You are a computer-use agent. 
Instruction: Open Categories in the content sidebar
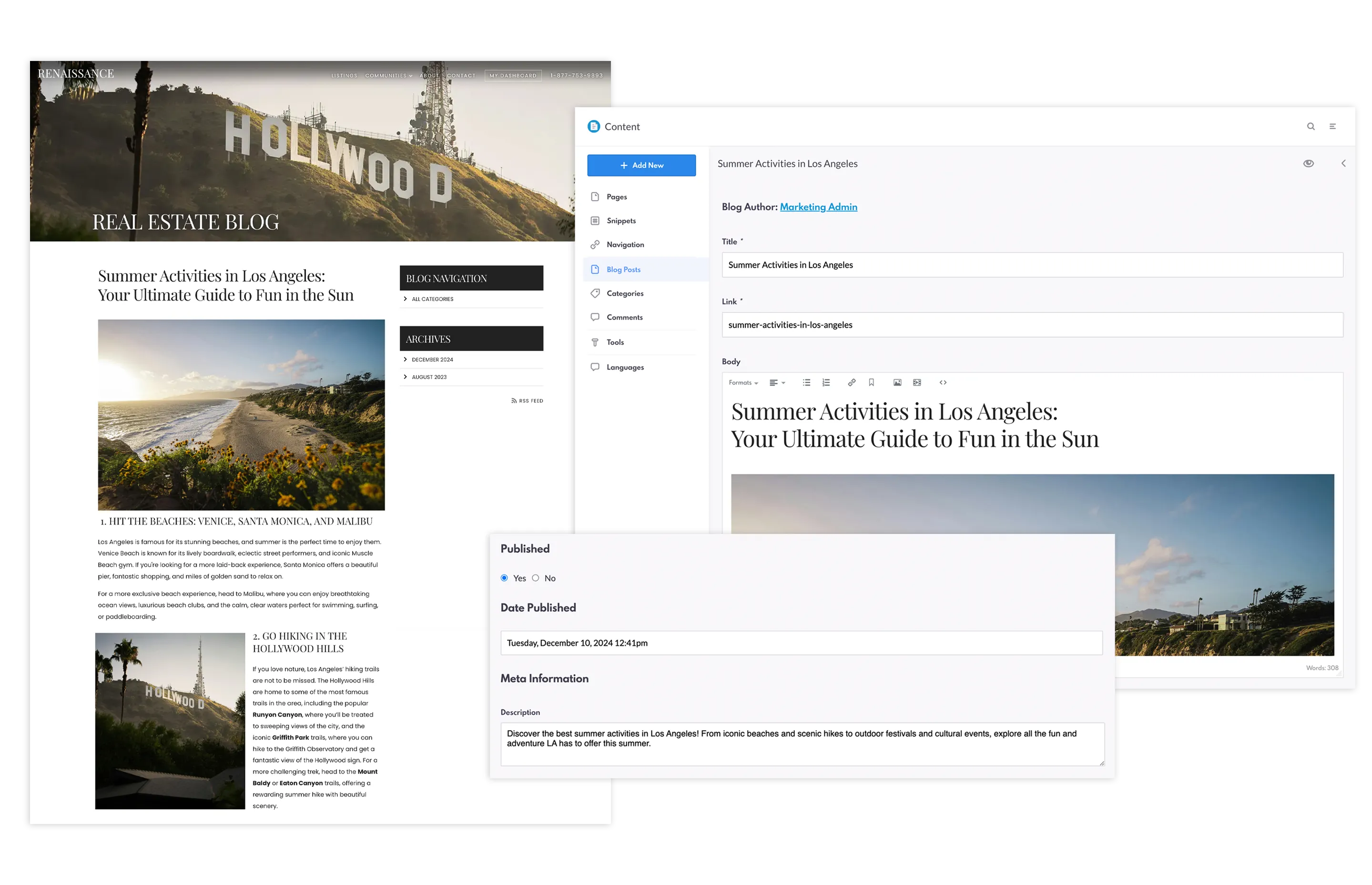(624, 294)
